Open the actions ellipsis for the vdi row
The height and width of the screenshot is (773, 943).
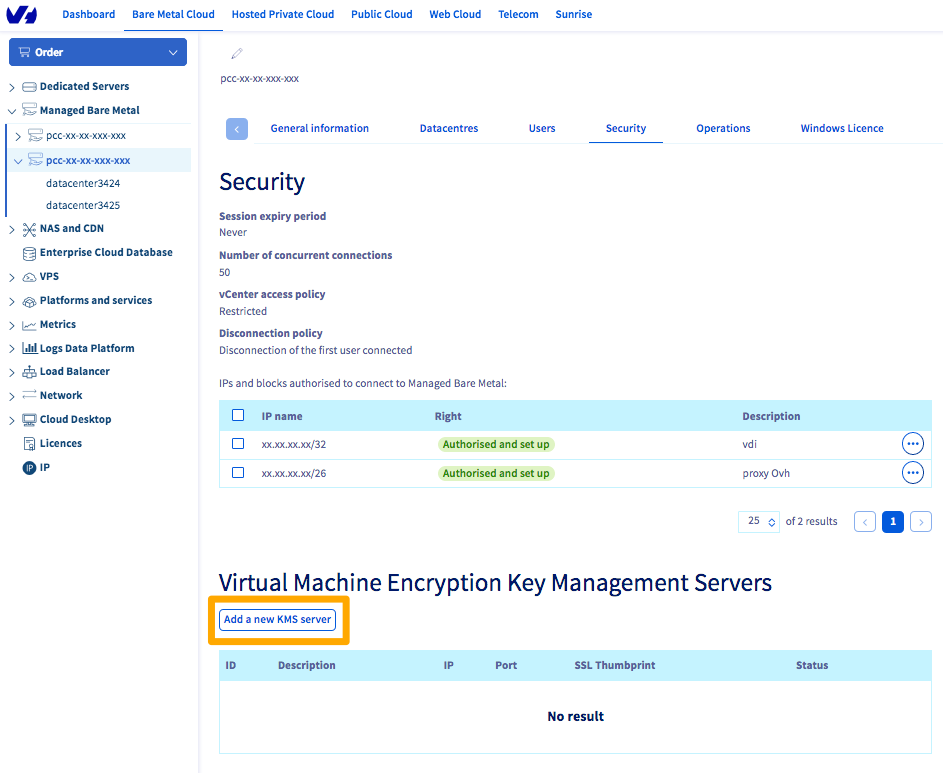[x=912, y=443]
